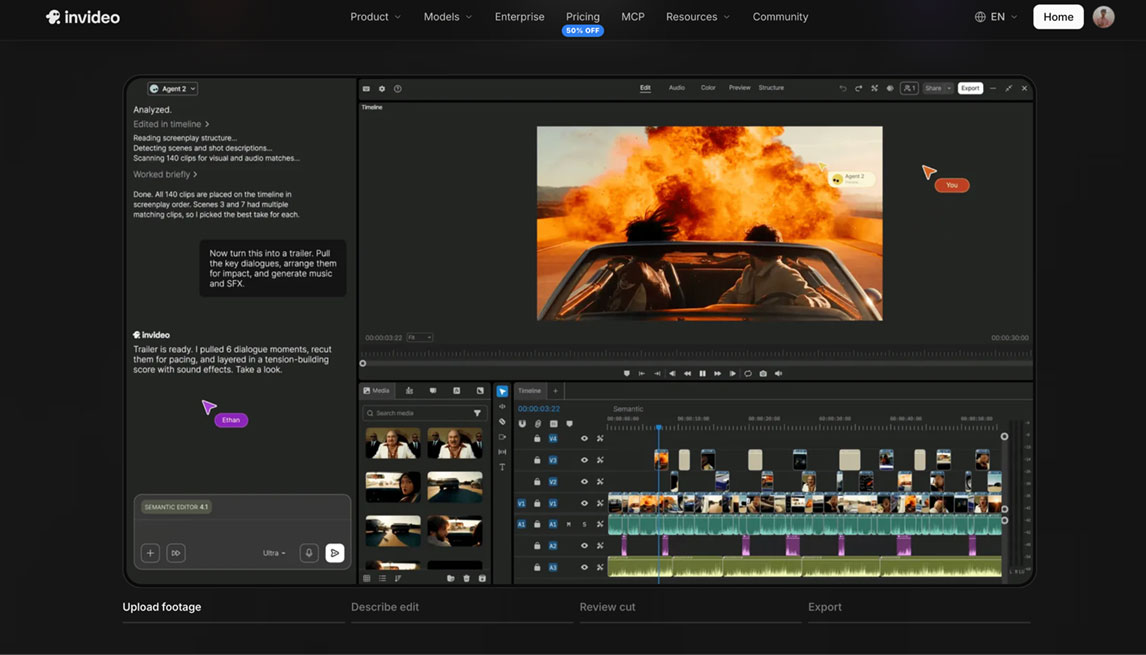Toggle the lock on track V4
Image resolution: width=1146 pixels, height=655 pixels.
[x=537, y=439]
